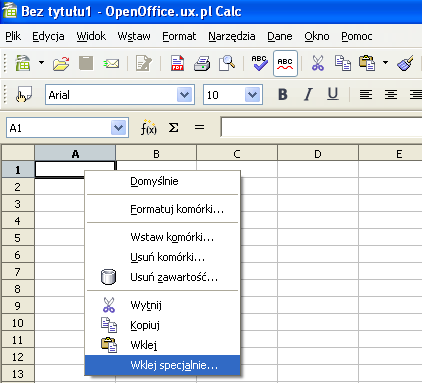The width and height of the screenshot is (422, 383).
Task: Align cell text left
Action: (x=366, y=95)
